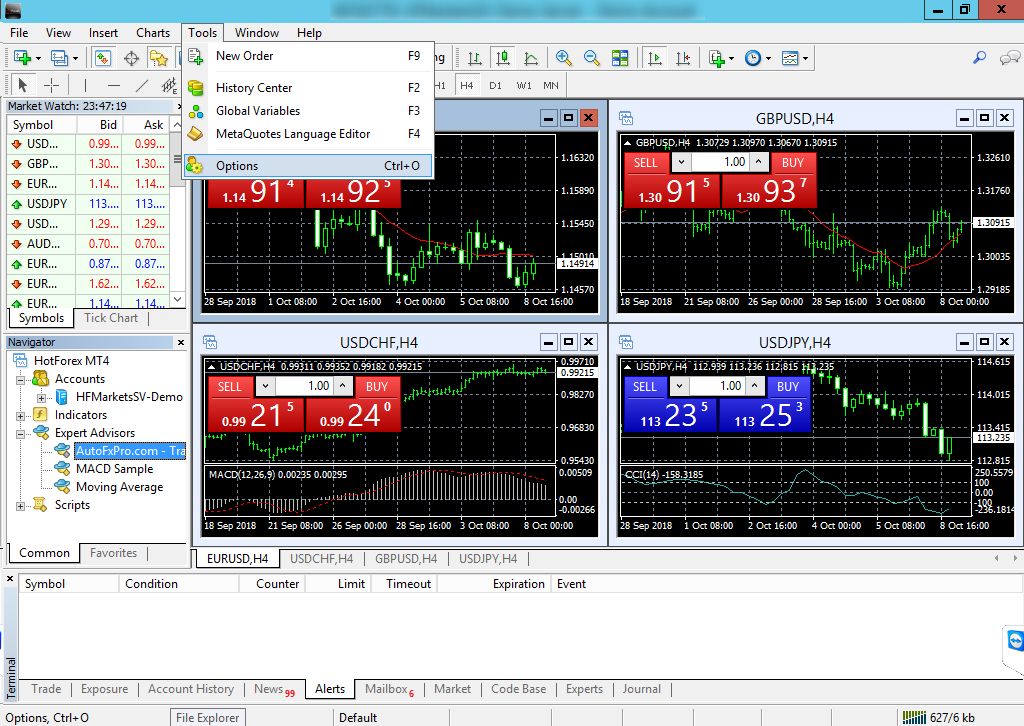
Task: Click the zoom out magnifier icon
Action: pyautogui.click(x=591, y=58)
